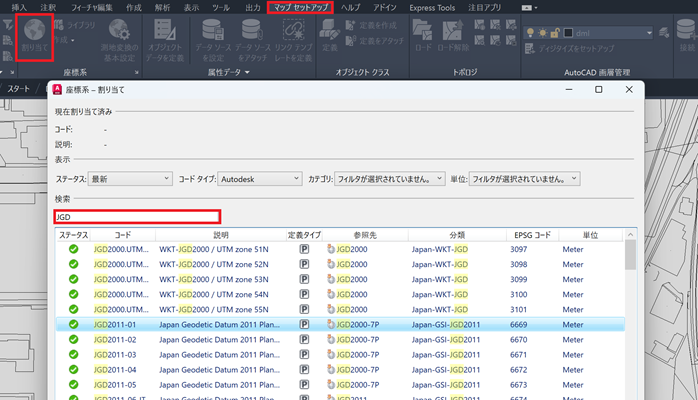Click the ライブラリ coordinate system library icon

click(59, 25)
